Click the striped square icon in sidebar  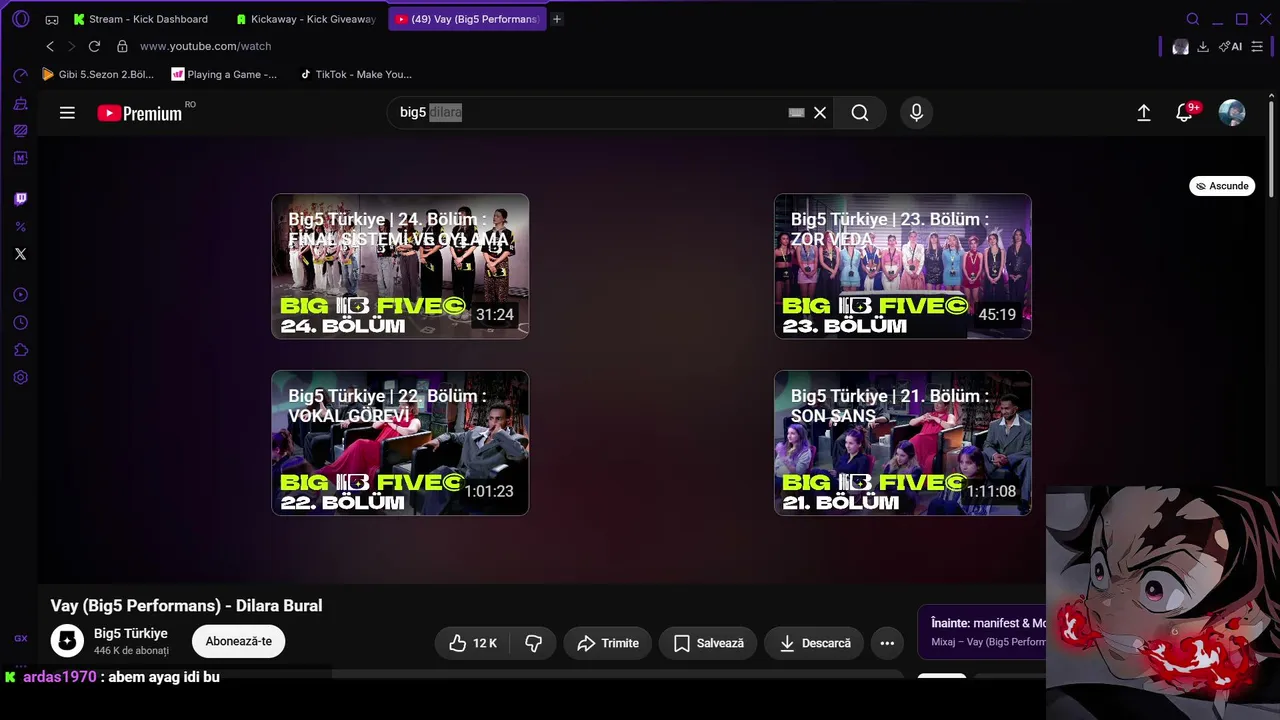click(20, 131)
